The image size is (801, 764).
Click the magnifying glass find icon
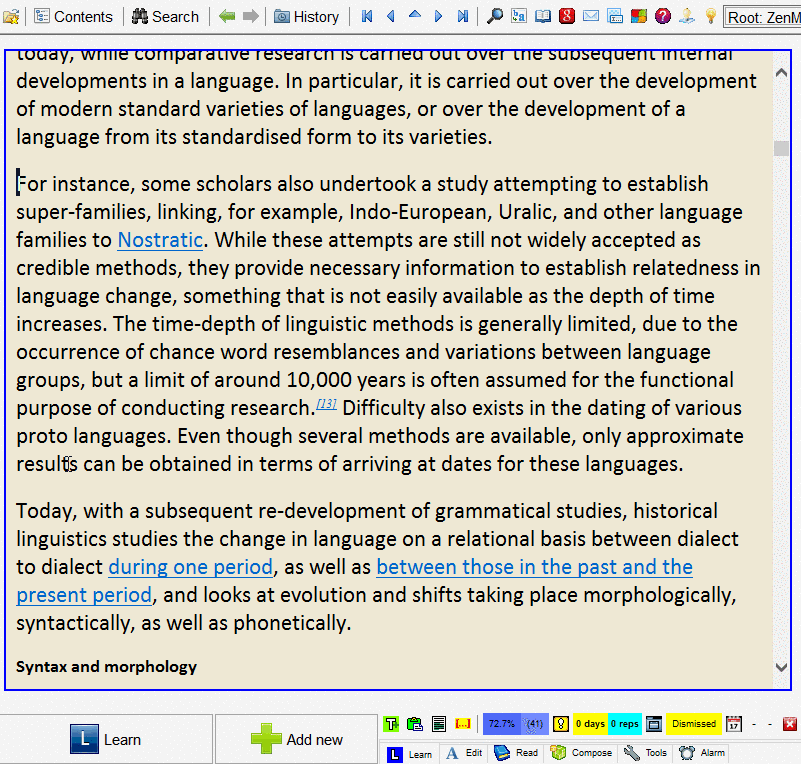(494, 16)
